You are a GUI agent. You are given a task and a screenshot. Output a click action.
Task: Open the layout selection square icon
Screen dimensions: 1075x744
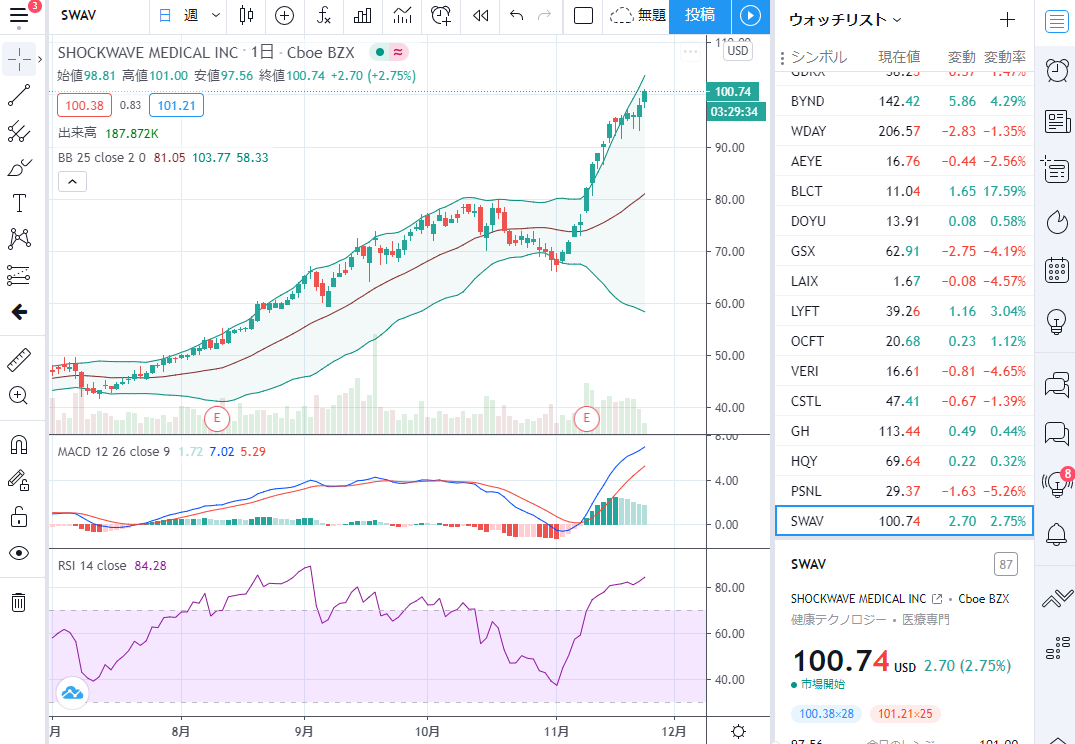click(583, 15)
